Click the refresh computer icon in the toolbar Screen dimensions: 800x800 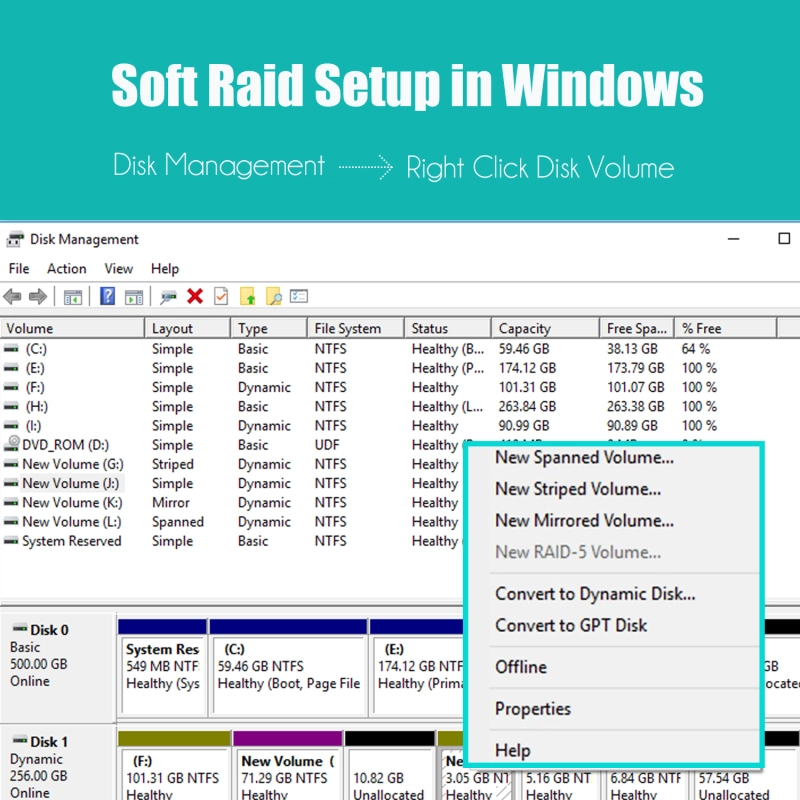[x=166, y=297]
